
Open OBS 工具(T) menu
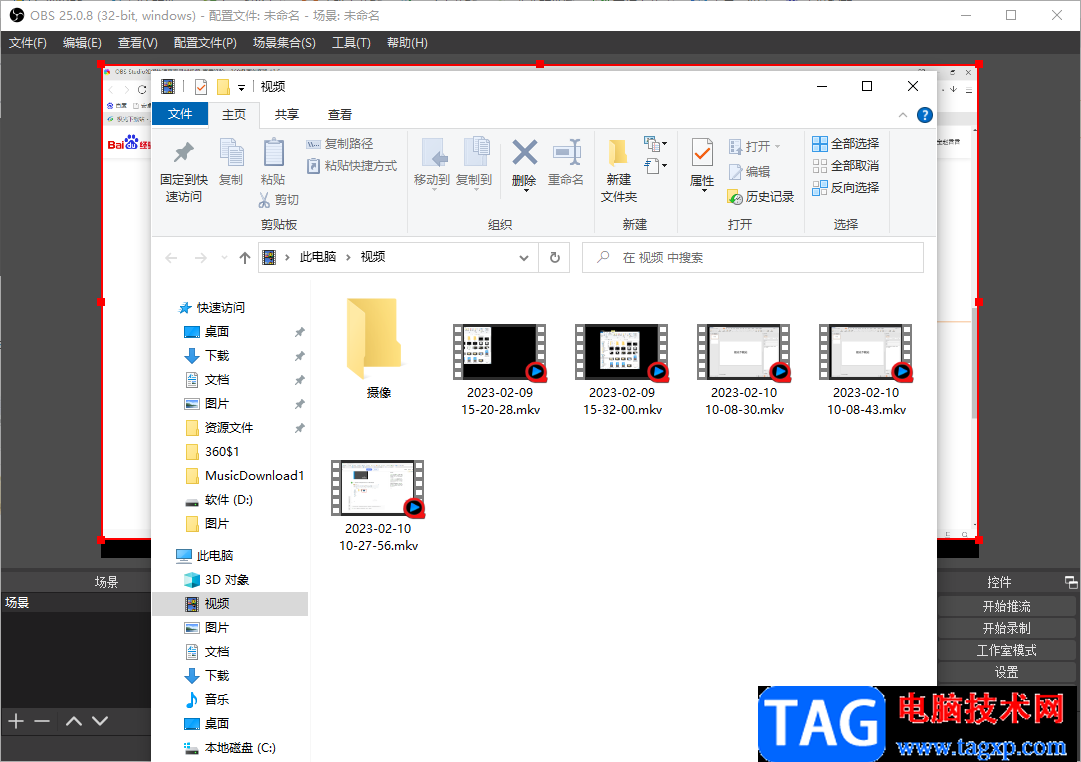point(351,43)
